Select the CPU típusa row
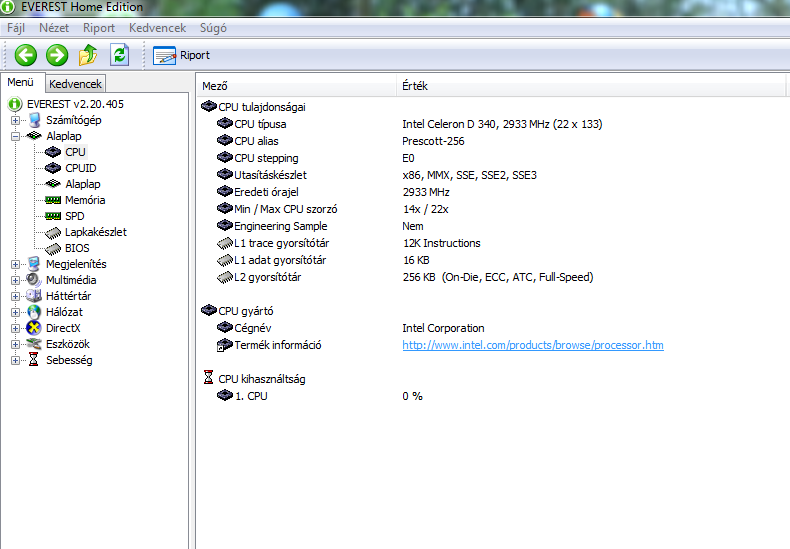The image size is (790, 549). [492, 124]
